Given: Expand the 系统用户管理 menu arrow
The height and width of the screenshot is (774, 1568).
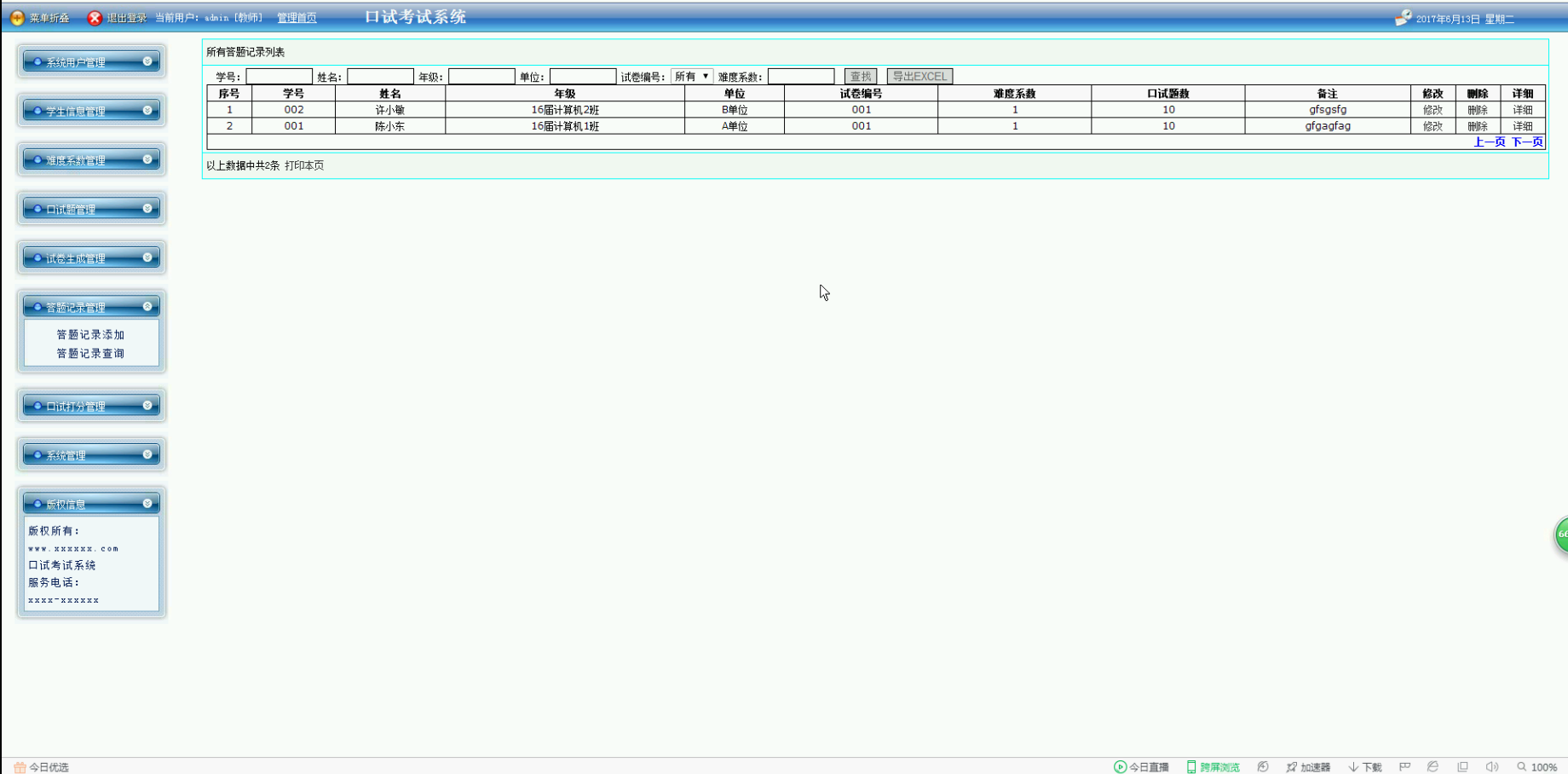Looking at the screenshot, I should pos(147,61).
